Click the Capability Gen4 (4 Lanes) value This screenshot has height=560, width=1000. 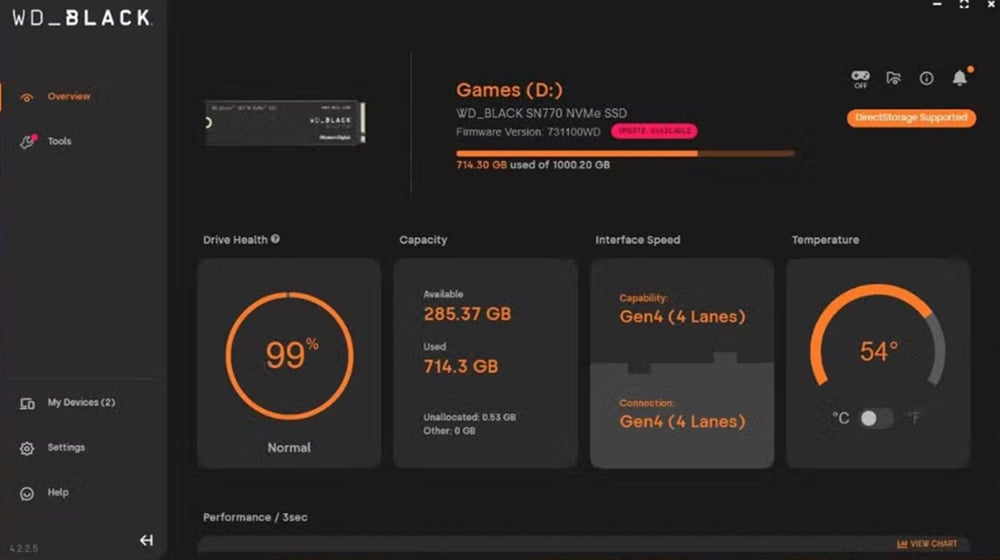(682, 317)
